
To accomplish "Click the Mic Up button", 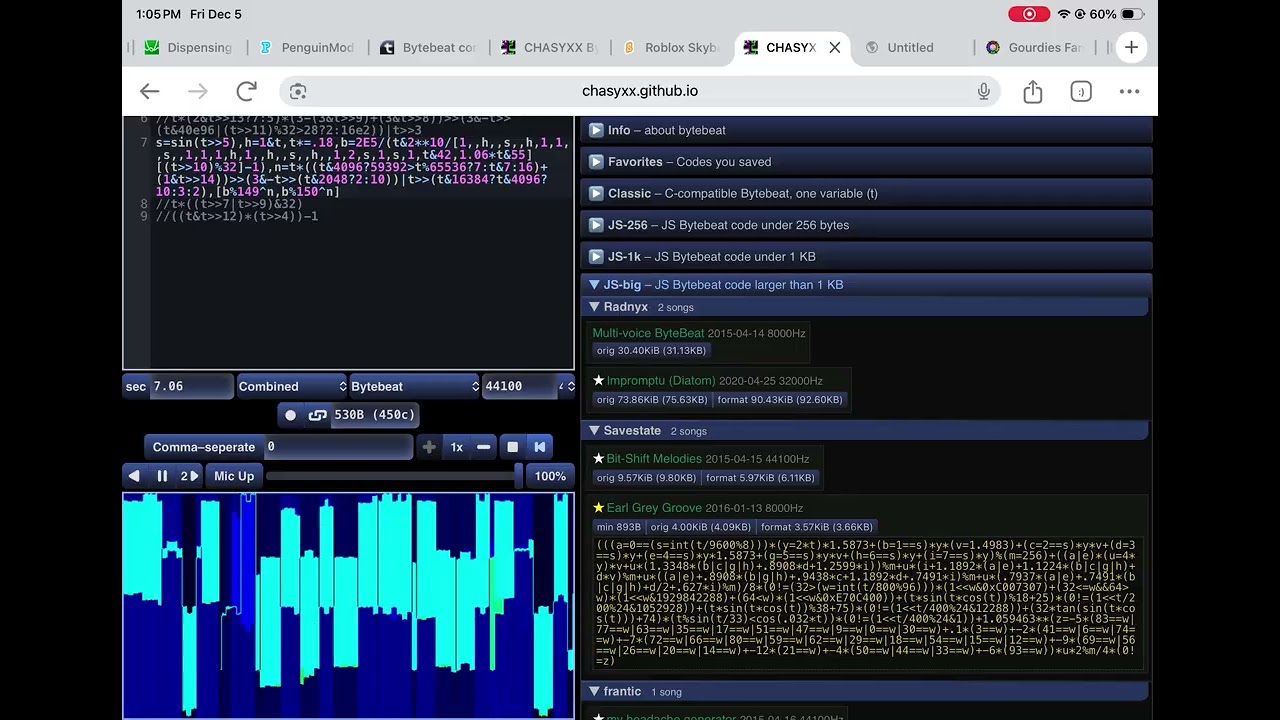I will pos(234,476).
